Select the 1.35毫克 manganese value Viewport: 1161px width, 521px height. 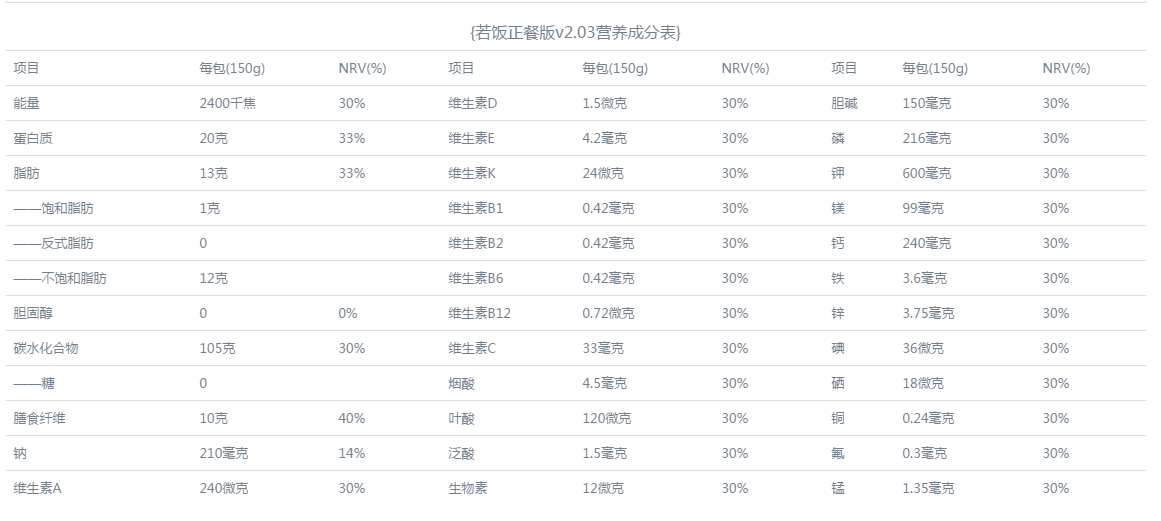pos(930,488)
